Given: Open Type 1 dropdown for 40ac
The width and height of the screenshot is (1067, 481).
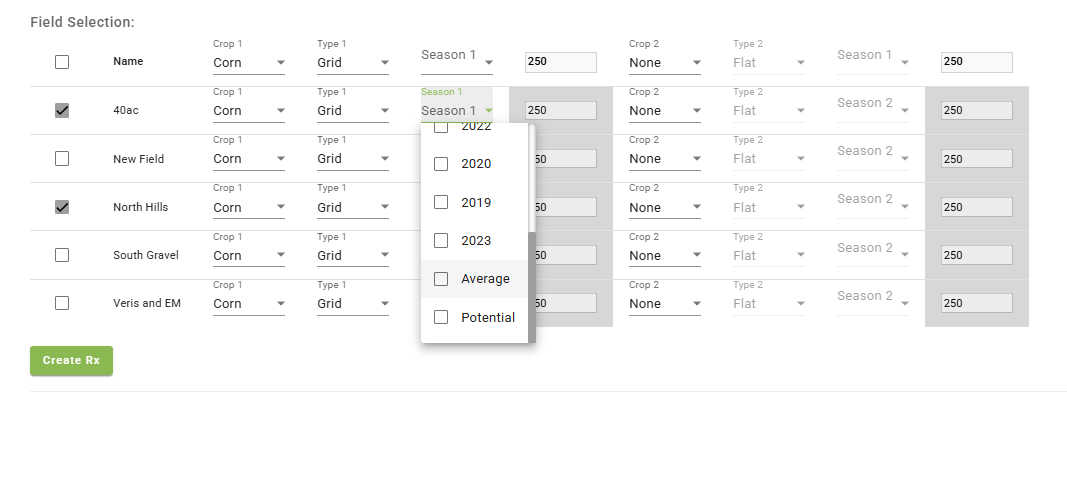Looking at the screenshot, I should click(353, 111).
